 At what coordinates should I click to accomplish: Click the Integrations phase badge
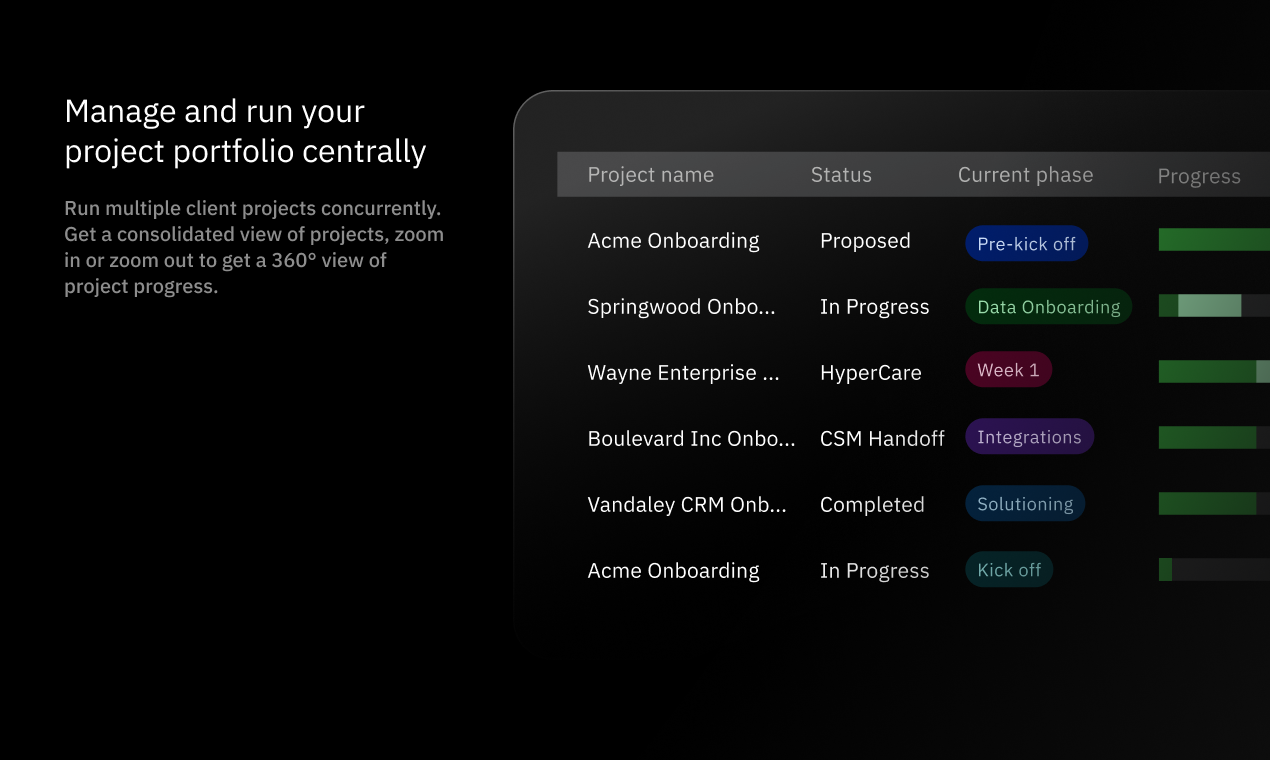coord(1029,437)
